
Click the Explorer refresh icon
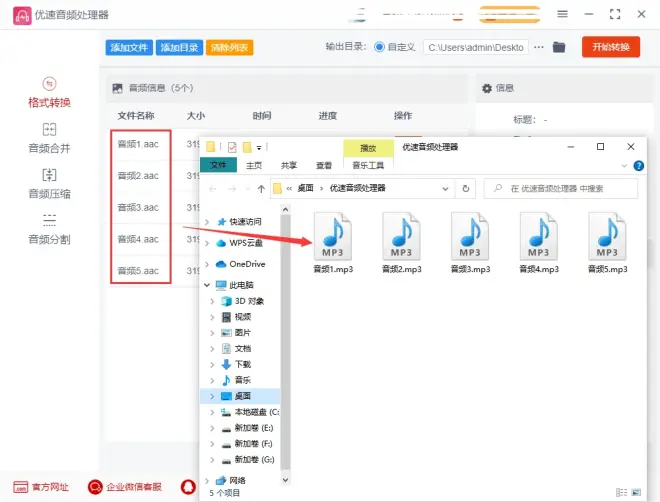coord(465,188)
